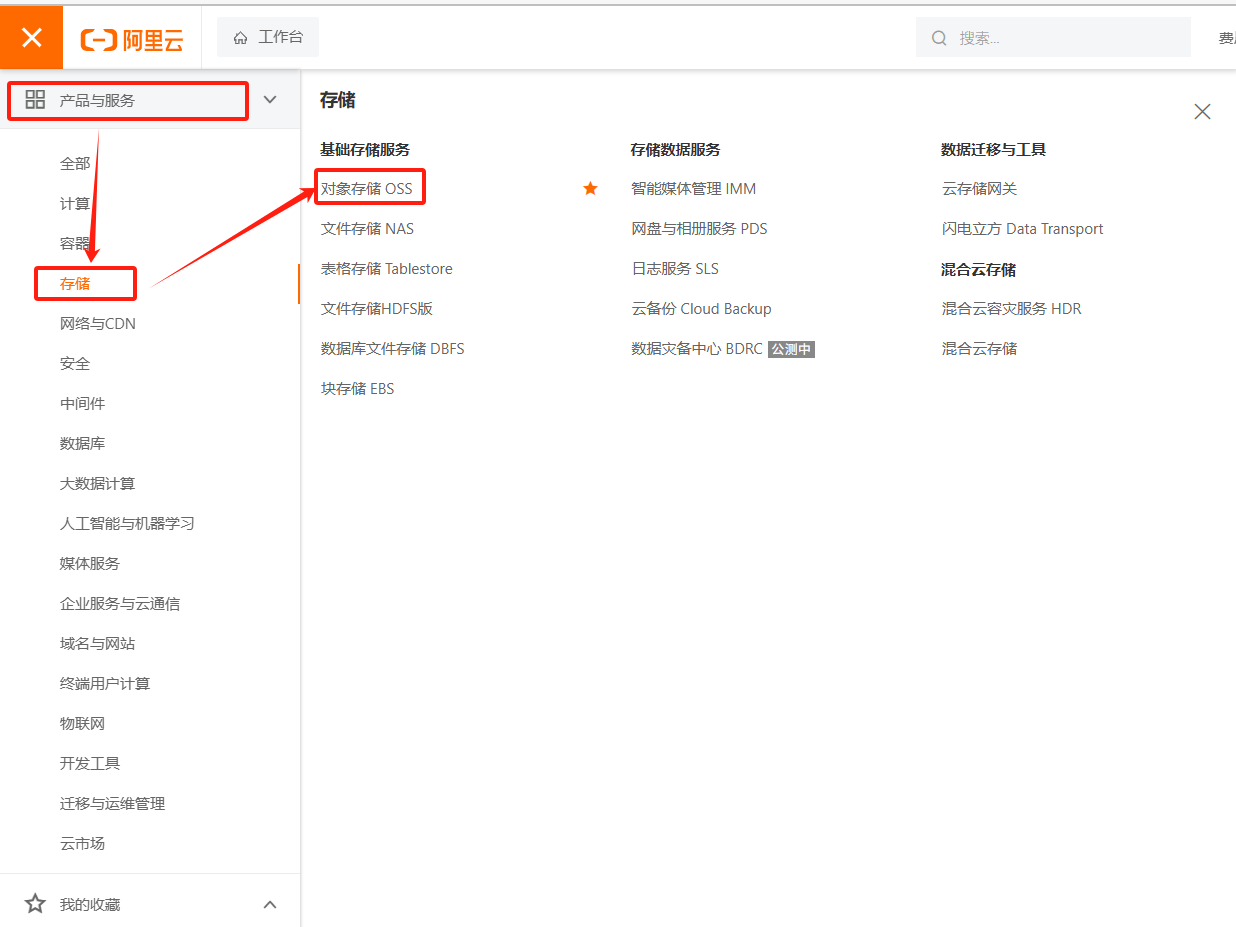This screenshot has height=927, width=1236.
Task: Select the 网络与CDN category
Action: click(98, 324)
